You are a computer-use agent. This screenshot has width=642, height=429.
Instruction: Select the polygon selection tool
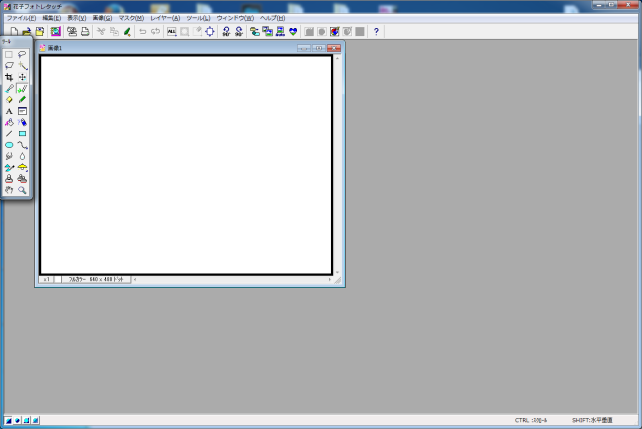tap(9, 65)
